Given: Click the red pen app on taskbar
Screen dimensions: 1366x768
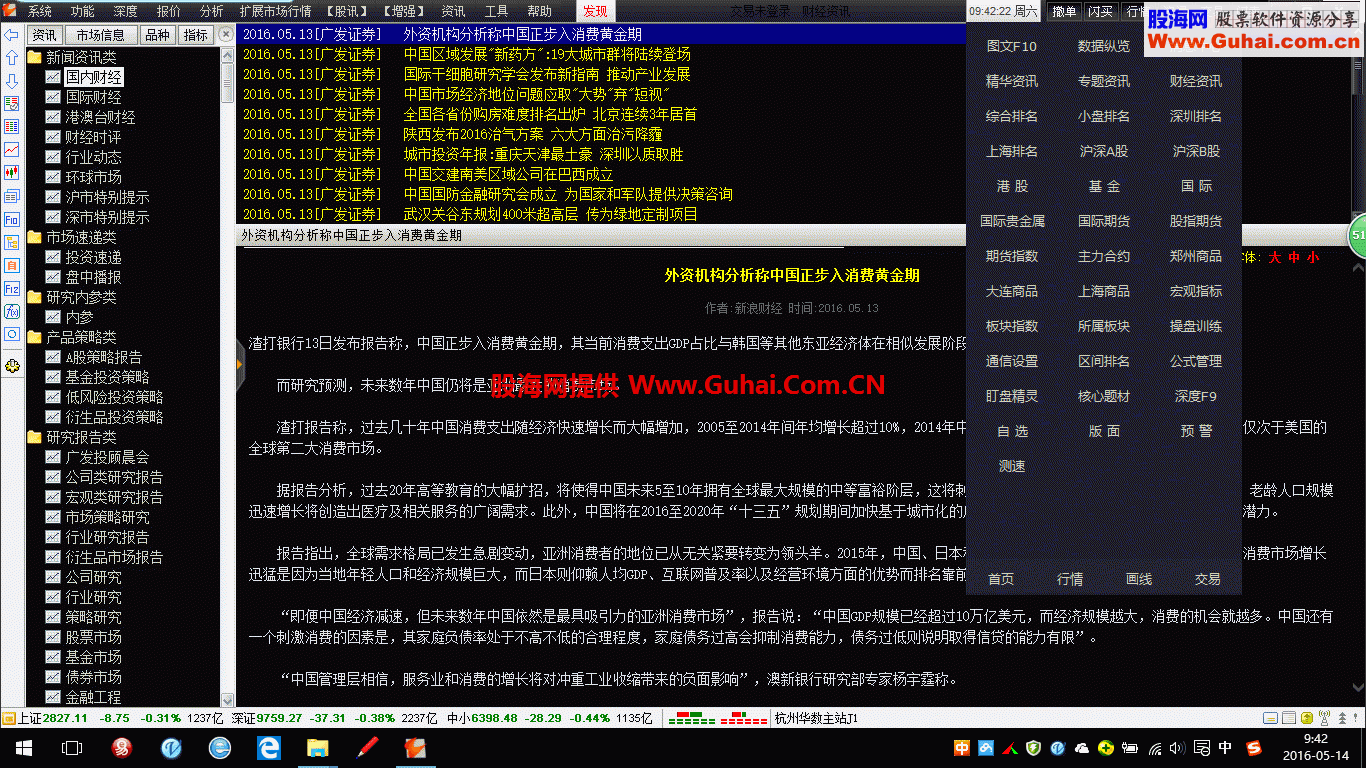Looking at the screenshot, I should pos(367,747).
